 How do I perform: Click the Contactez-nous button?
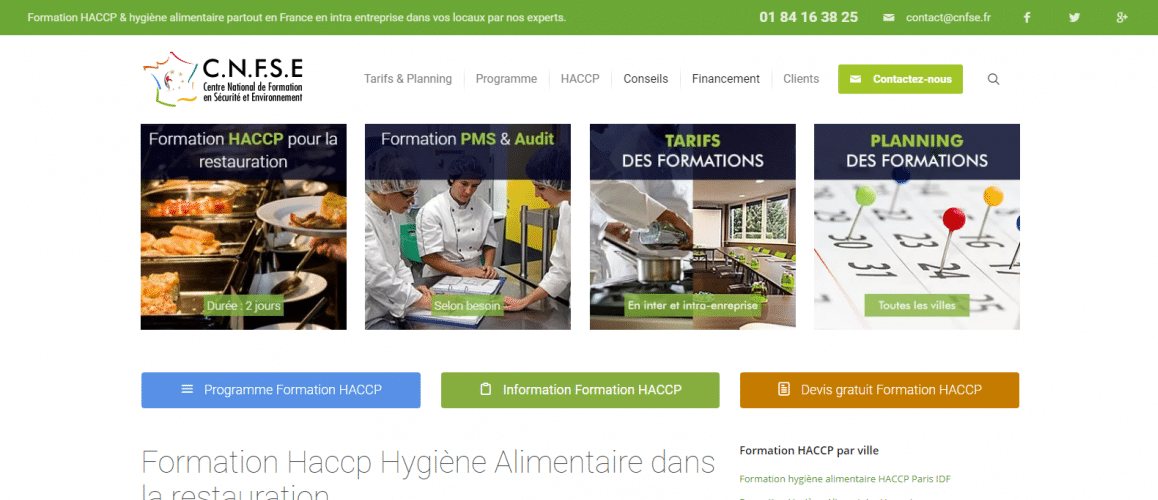click(900, 79)
